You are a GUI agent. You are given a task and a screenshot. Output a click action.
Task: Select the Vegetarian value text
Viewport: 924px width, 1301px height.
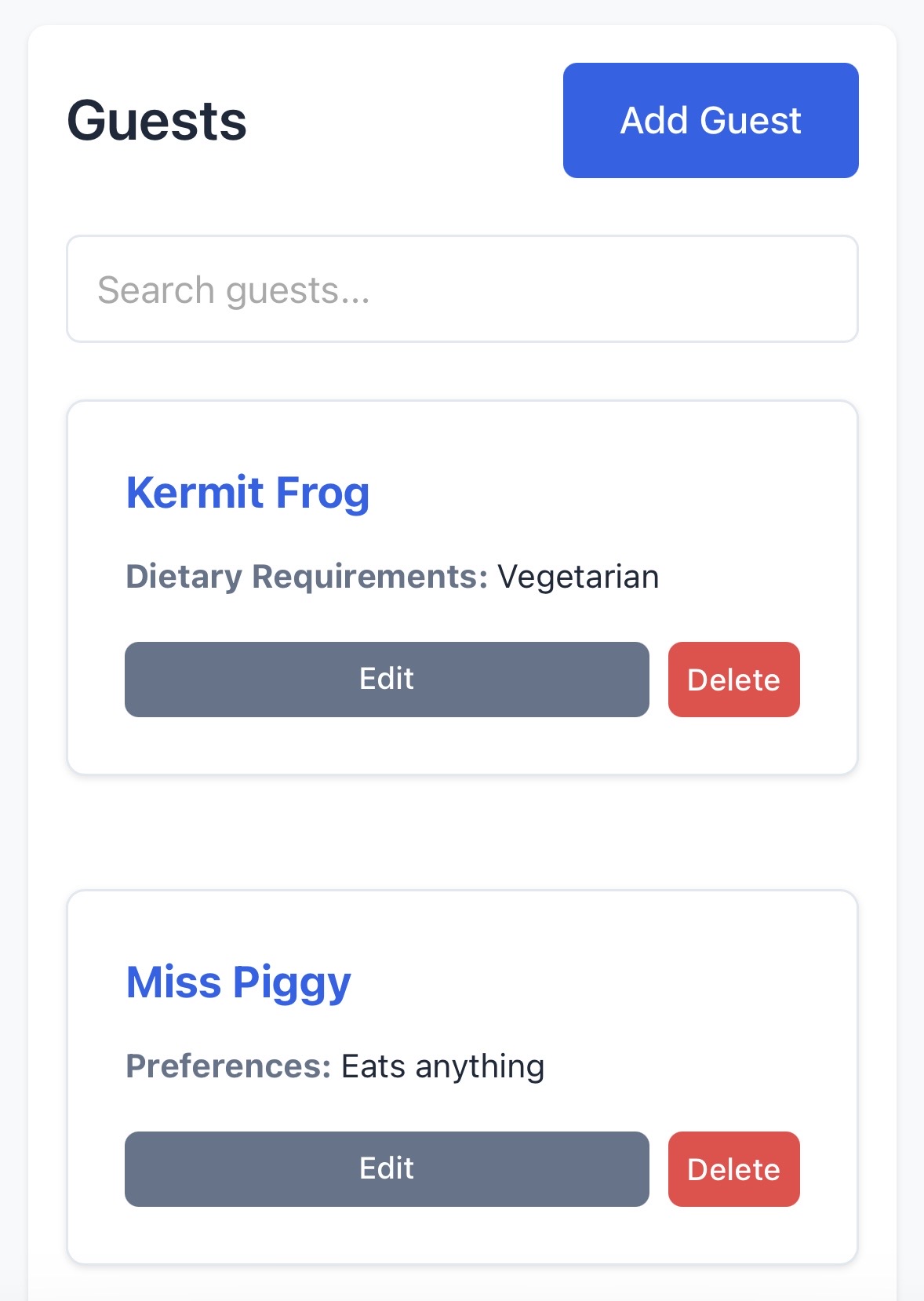pos(578,577)
